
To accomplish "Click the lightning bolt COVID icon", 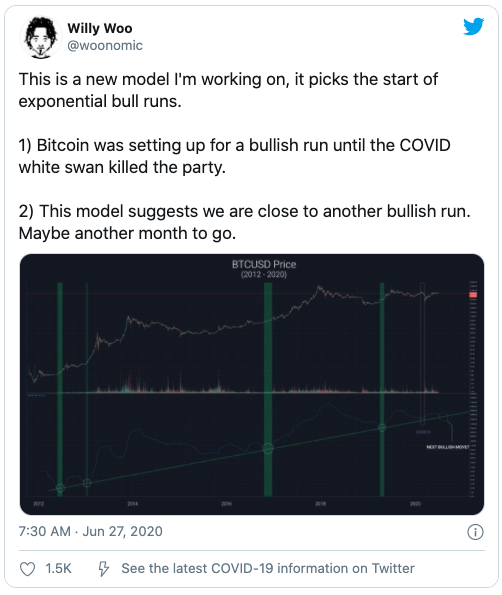I will pos(104,569).
